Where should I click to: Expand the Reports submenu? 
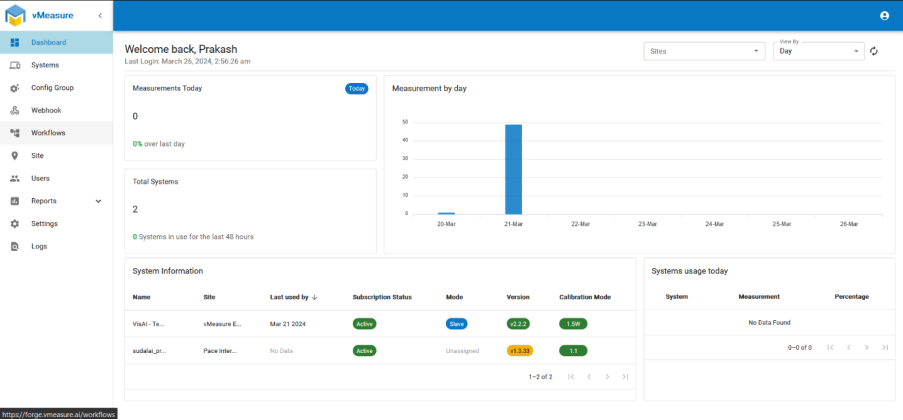click(x=98, y=201)
